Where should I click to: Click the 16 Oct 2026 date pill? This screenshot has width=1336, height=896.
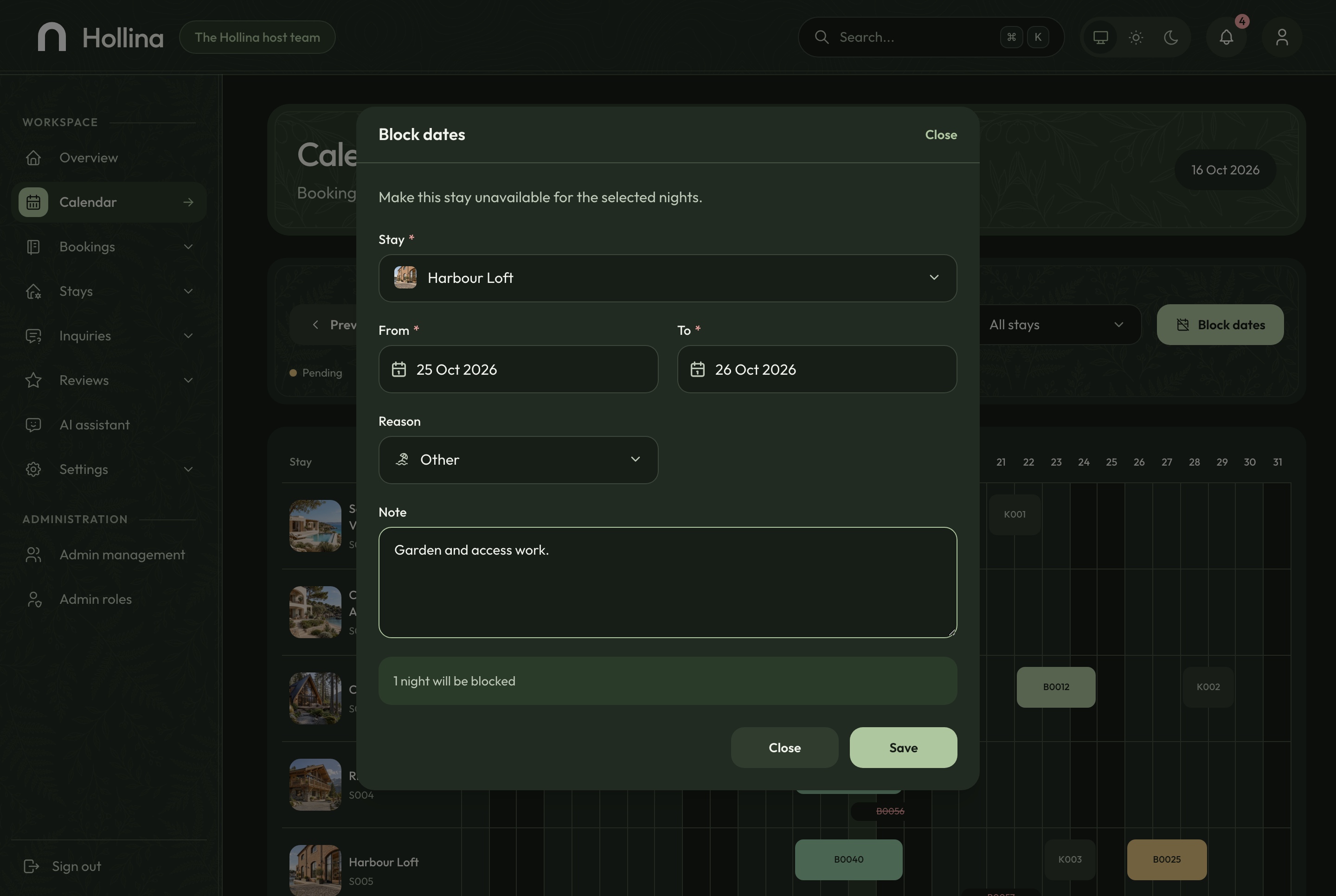(x=1225, y=170)
